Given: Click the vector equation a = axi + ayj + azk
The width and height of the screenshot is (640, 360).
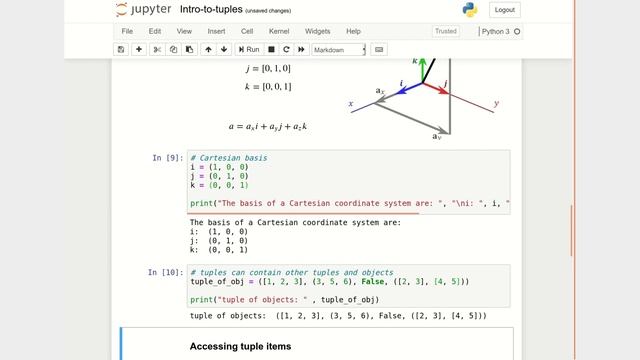Looking at the screenshot, I should [x=268, y=127].
